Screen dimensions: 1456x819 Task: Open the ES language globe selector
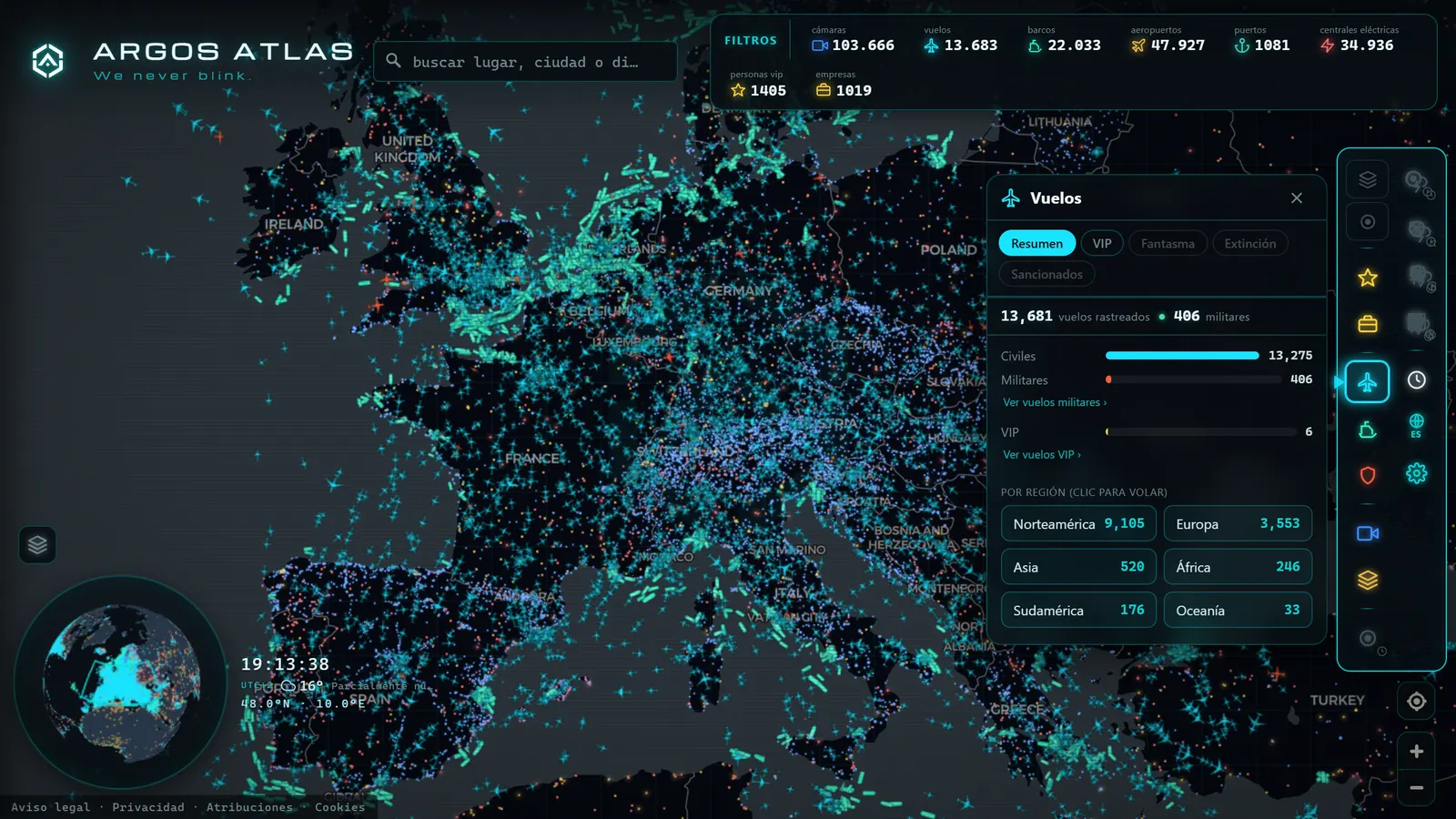tap(1417, 425)
